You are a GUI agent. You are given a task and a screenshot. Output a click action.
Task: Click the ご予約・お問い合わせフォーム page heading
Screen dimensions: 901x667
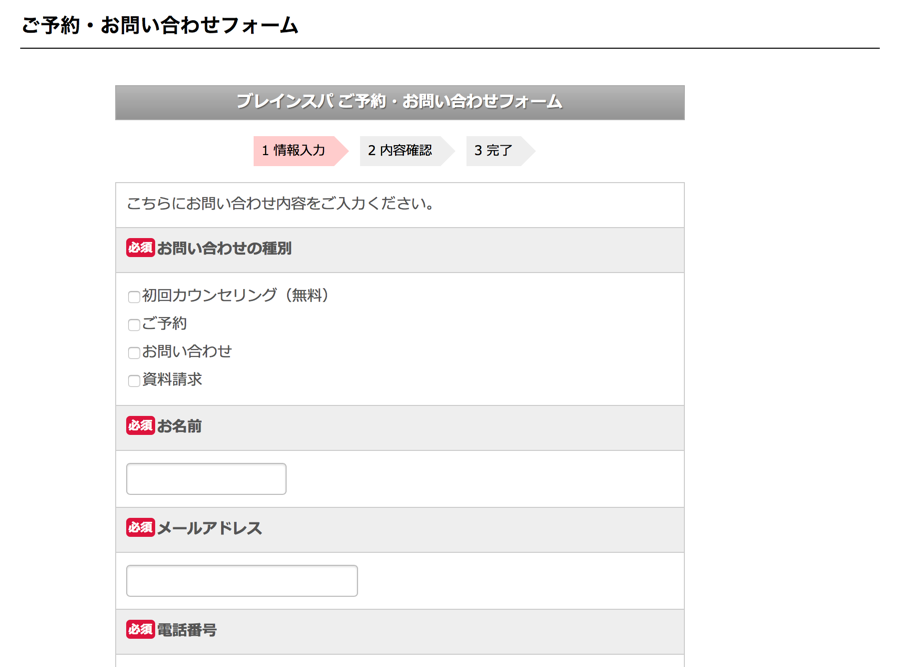tap(160, 25)
